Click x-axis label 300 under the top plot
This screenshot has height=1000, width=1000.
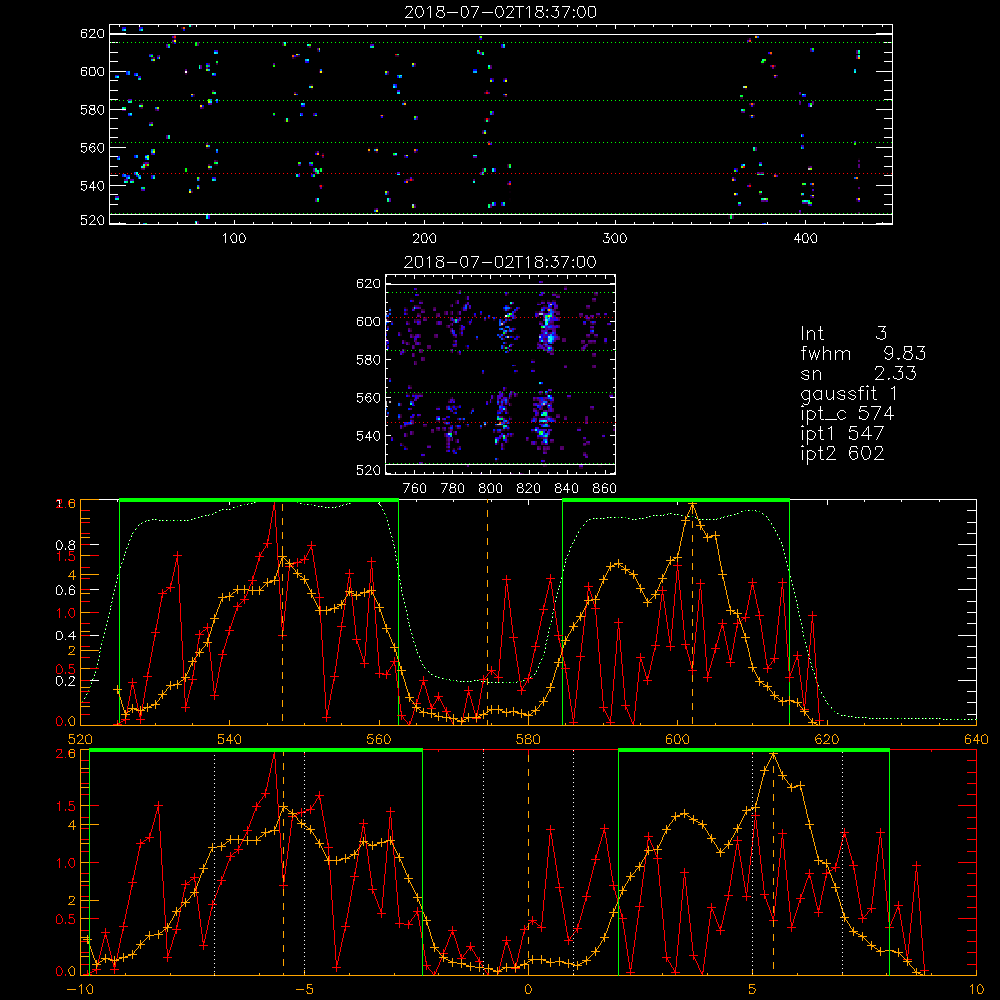coord(615,239)
